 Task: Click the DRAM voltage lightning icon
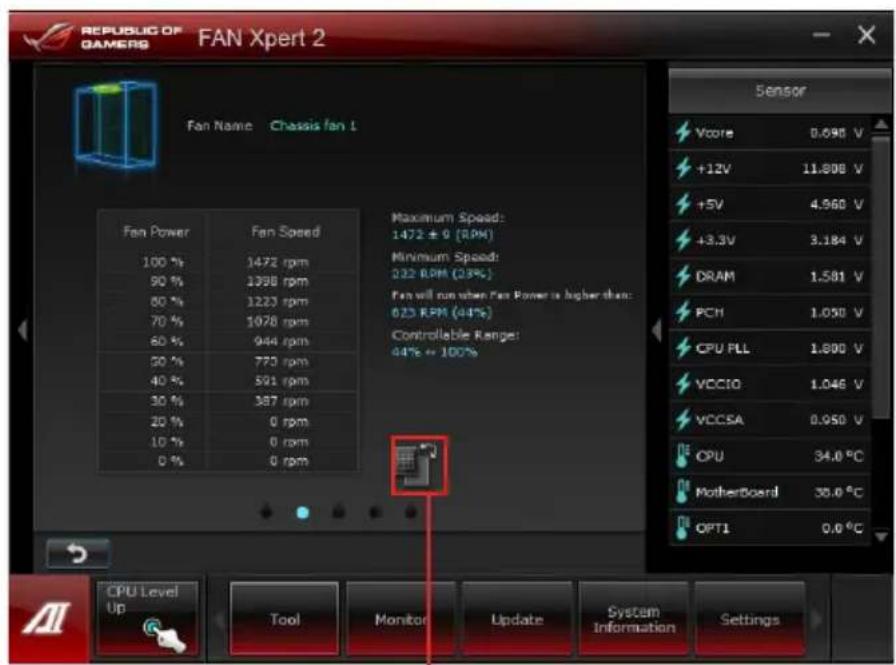[x=683, y=276]
